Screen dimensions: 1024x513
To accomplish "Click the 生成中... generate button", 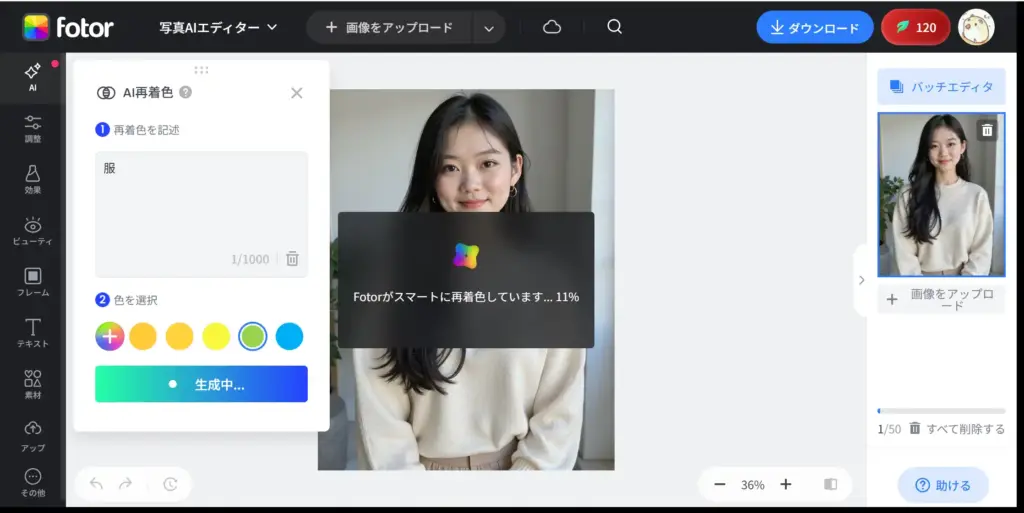I will coord(201,384).
